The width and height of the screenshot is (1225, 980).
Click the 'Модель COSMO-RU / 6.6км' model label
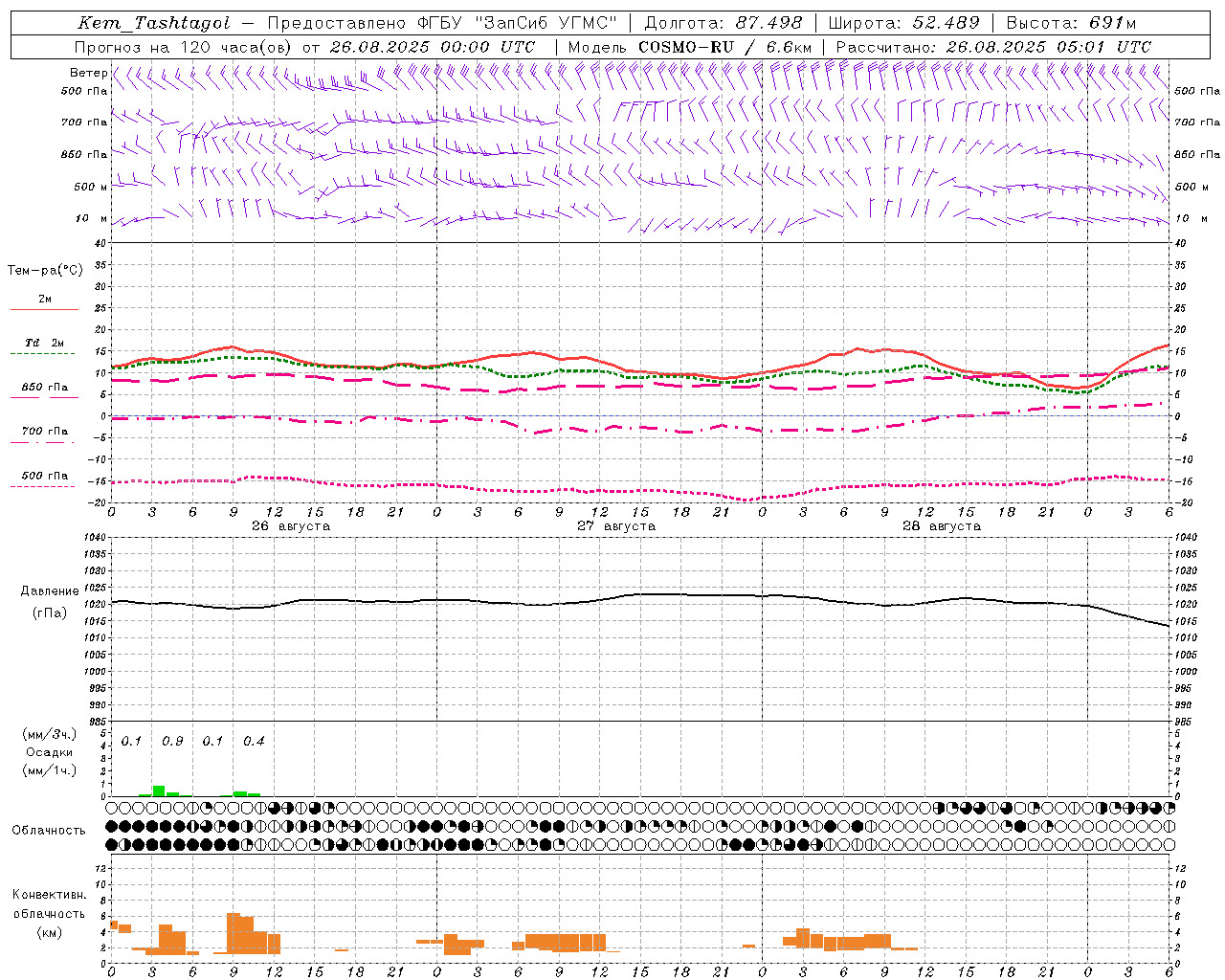[690, 47]
